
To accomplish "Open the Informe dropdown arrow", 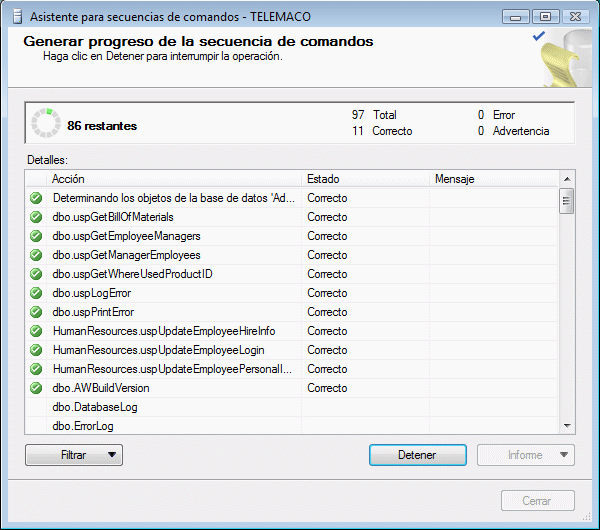I will click(564, 455).
